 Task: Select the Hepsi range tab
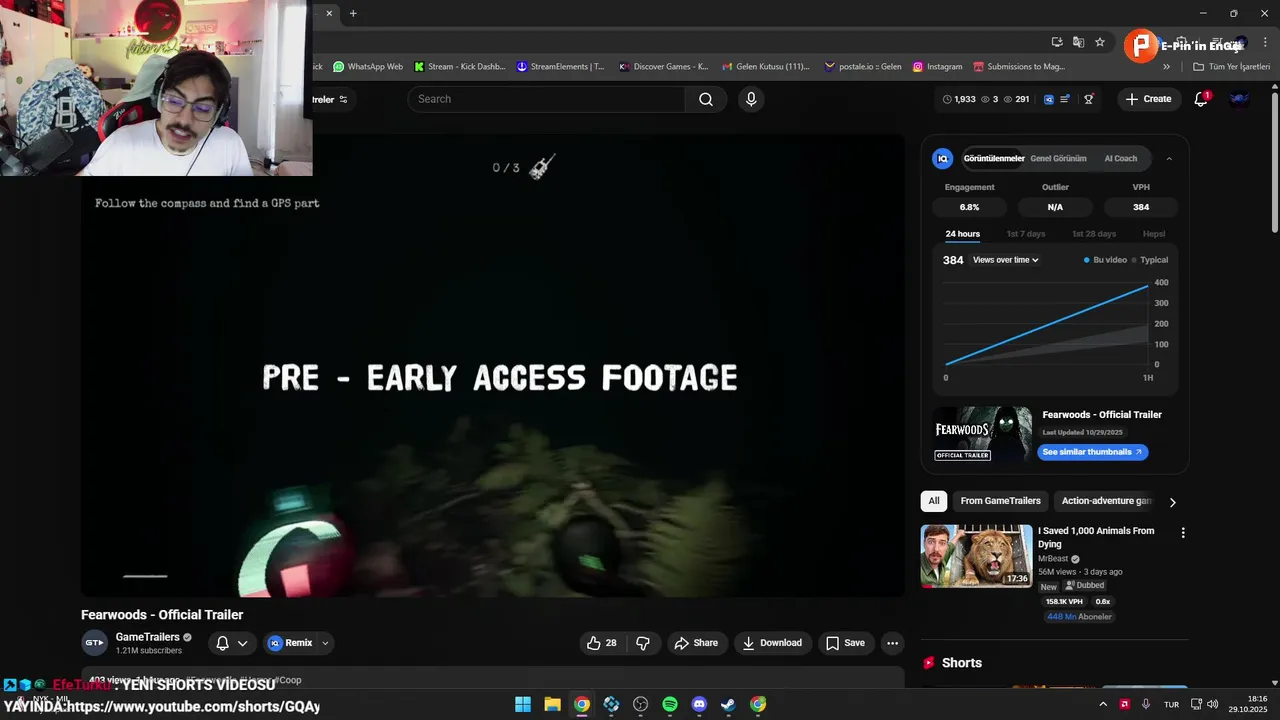(1154, 234)
